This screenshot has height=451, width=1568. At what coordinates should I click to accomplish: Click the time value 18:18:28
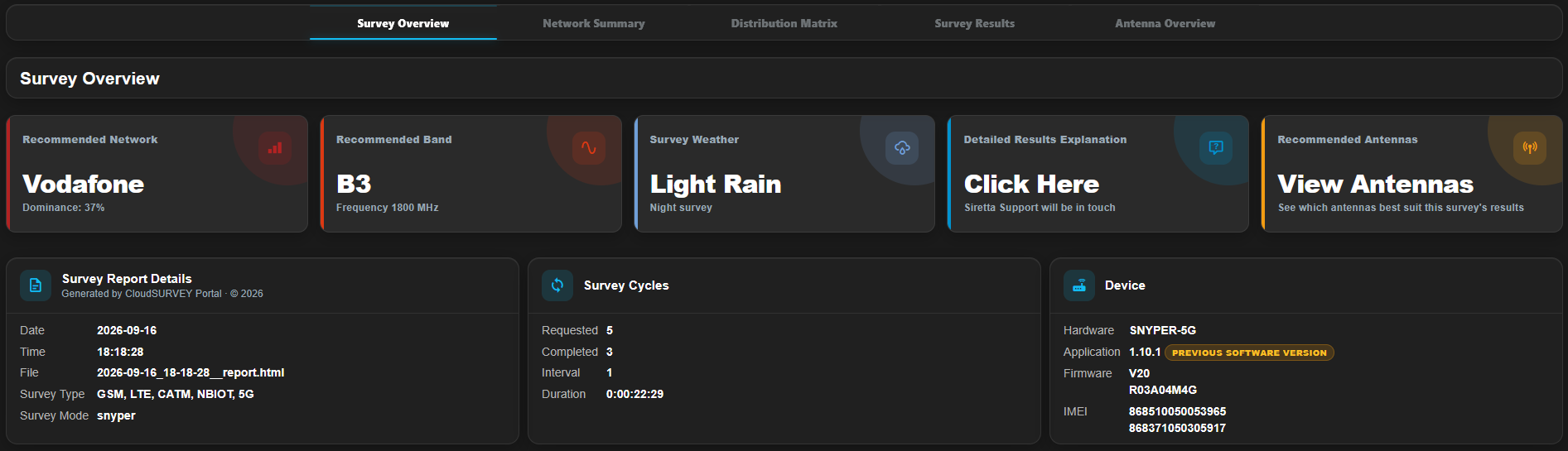coord(120,352)
